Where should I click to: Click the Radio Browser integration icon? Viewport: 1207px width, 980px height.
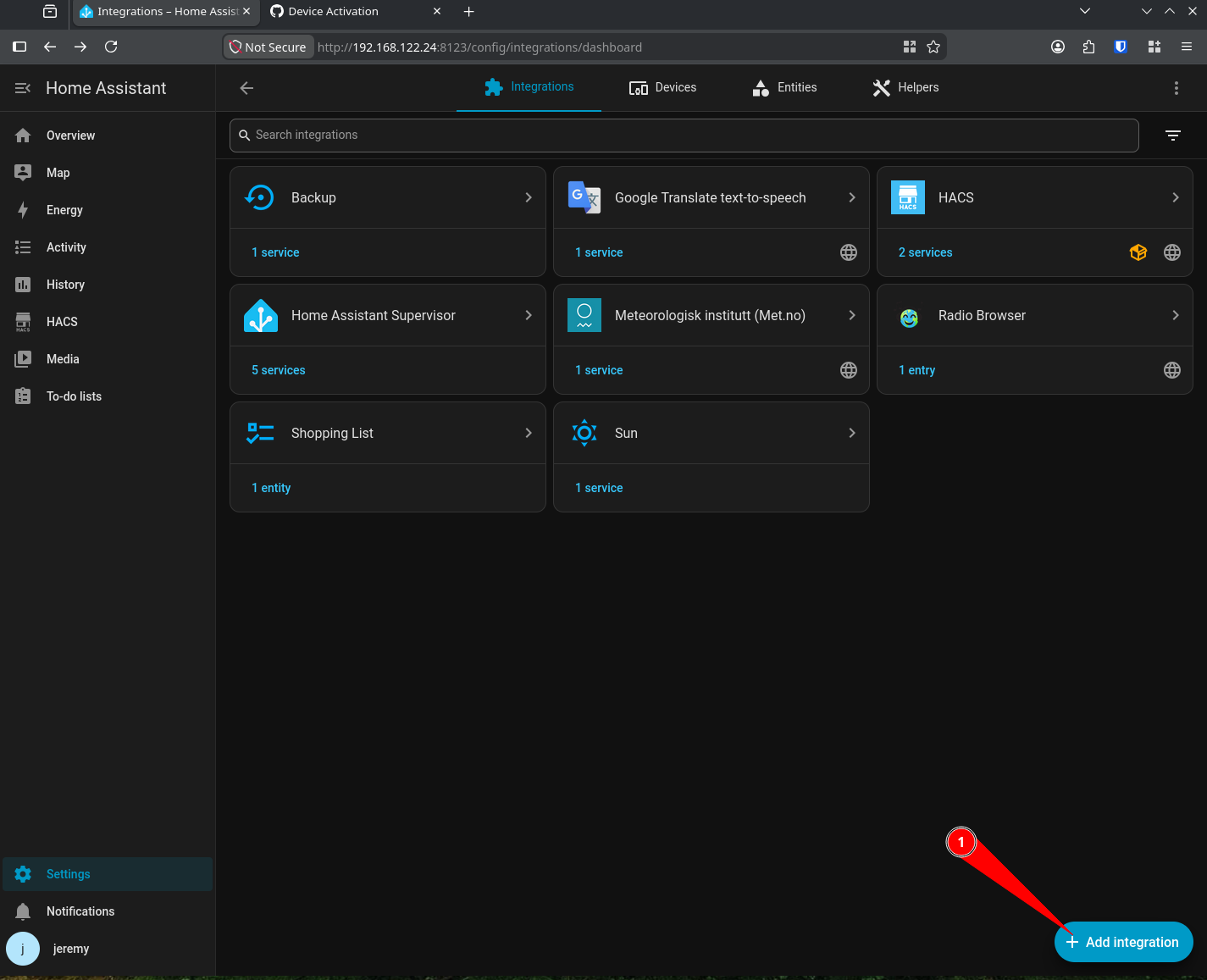pyautogui.click(x=909, y=318)
